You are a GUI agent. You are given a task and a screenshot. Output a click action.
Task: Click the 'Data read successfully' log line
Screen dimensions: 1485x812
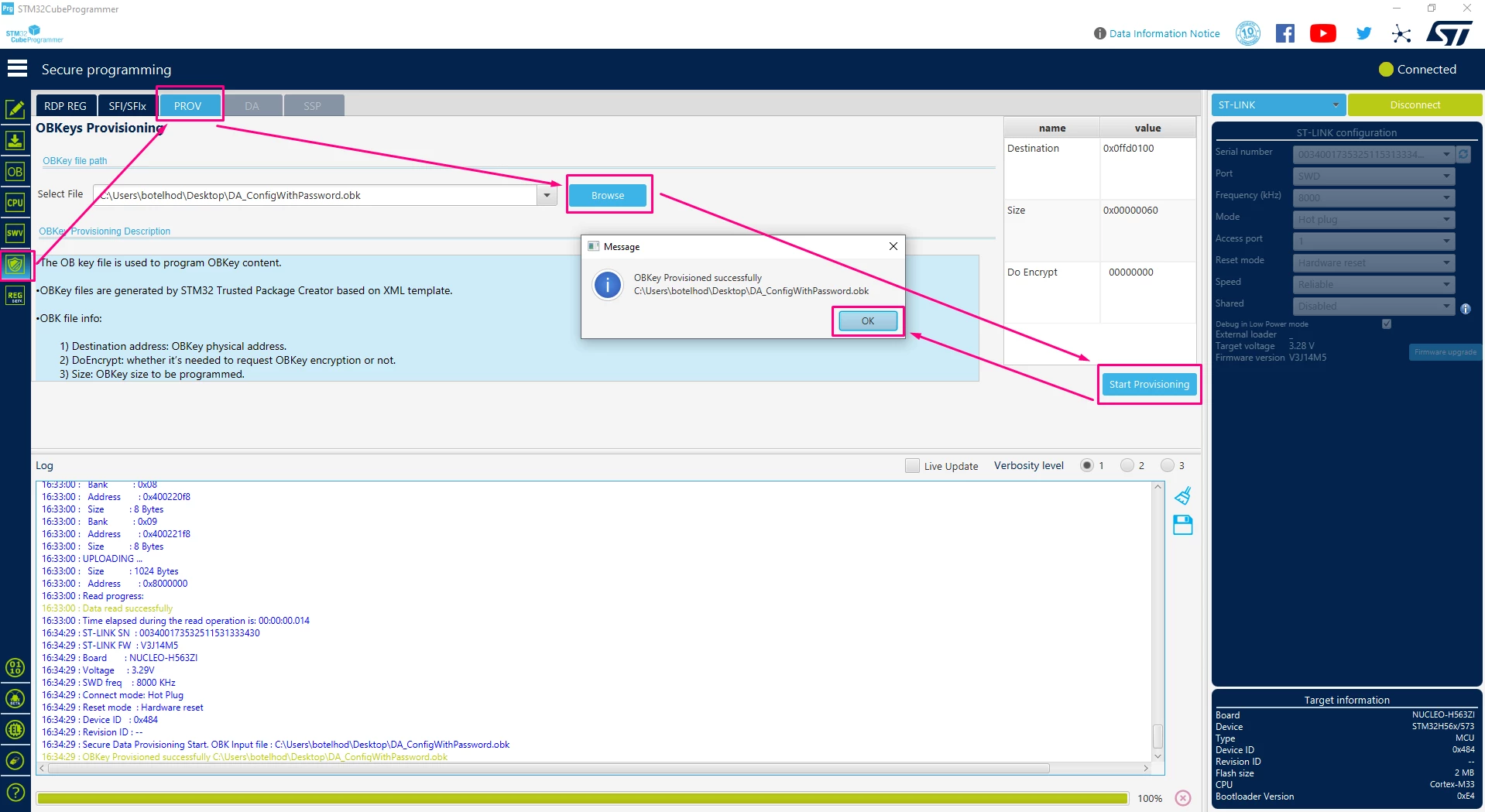107,608
